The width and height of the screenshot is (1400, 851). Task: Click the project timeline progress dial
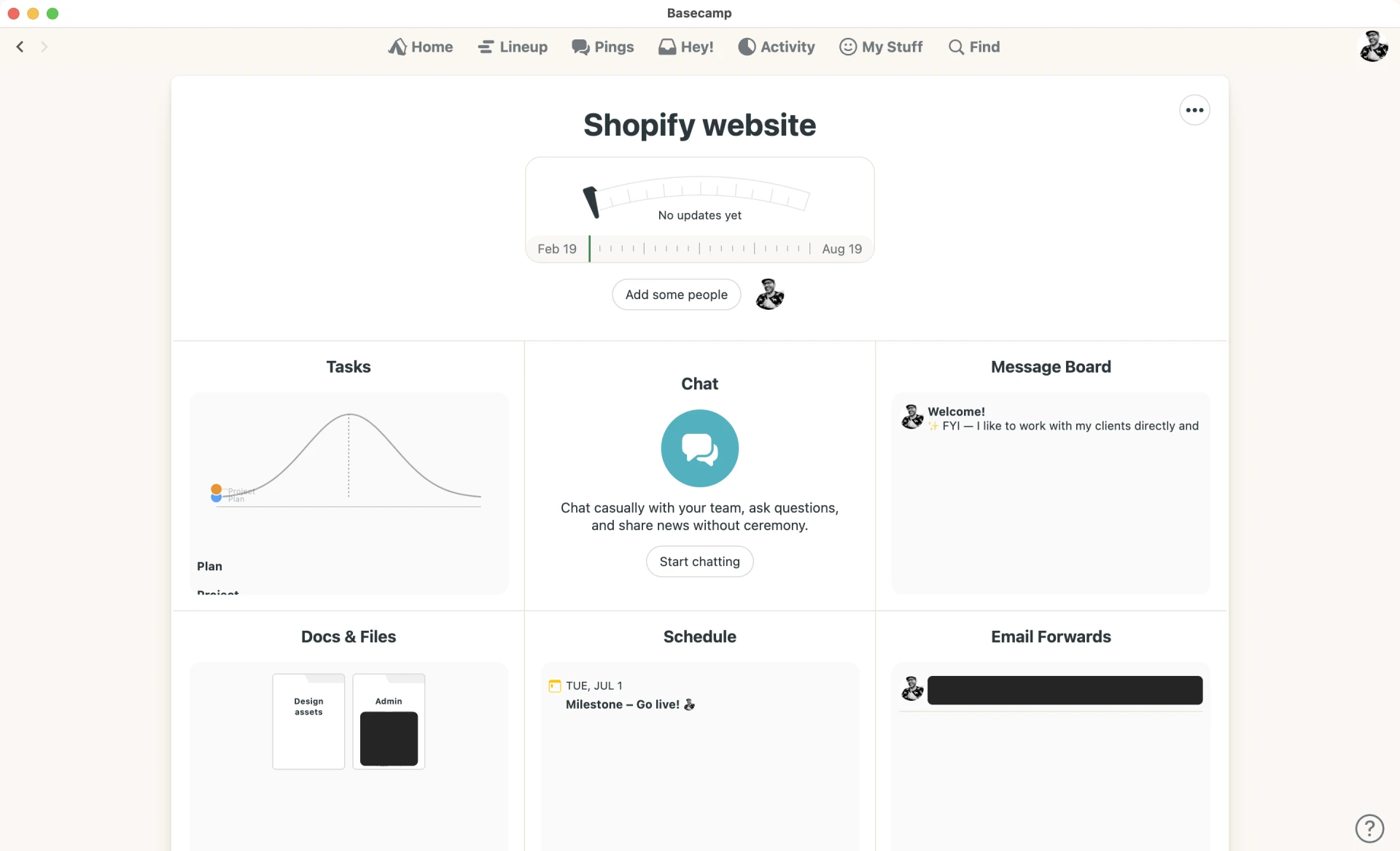[x=698, y=197]
